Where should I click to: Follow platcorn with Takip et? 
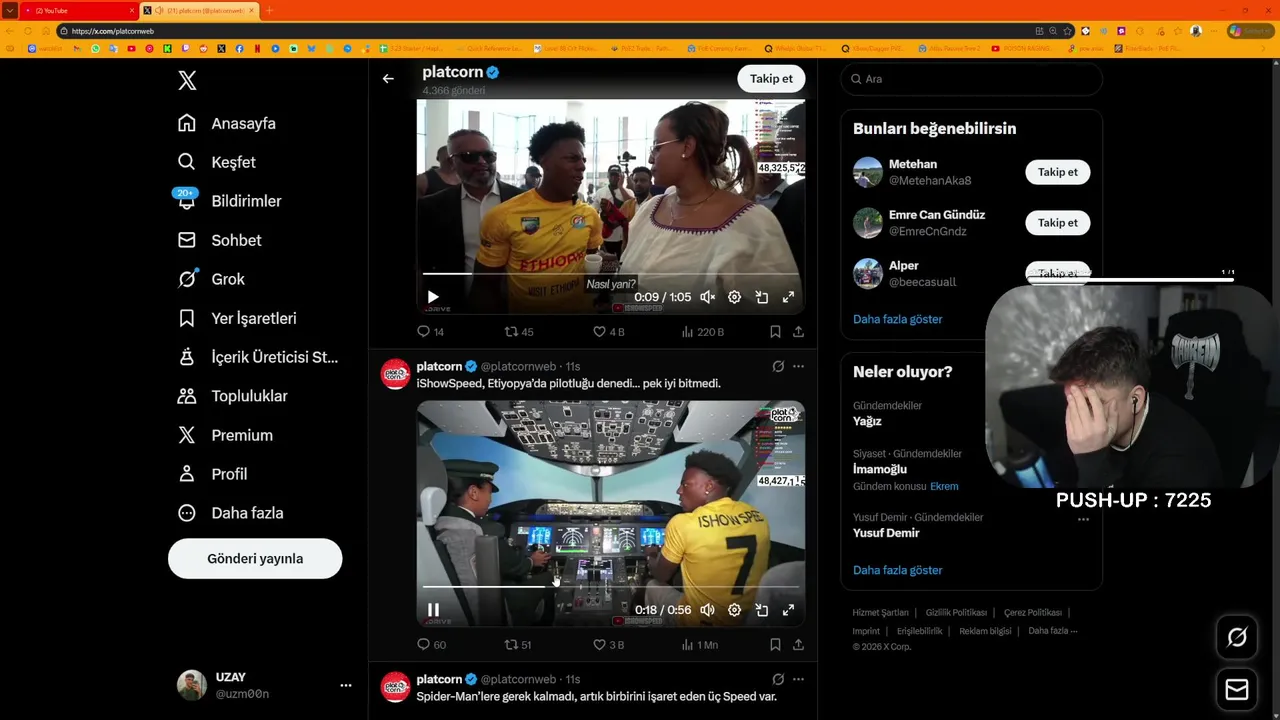(771, 79)
